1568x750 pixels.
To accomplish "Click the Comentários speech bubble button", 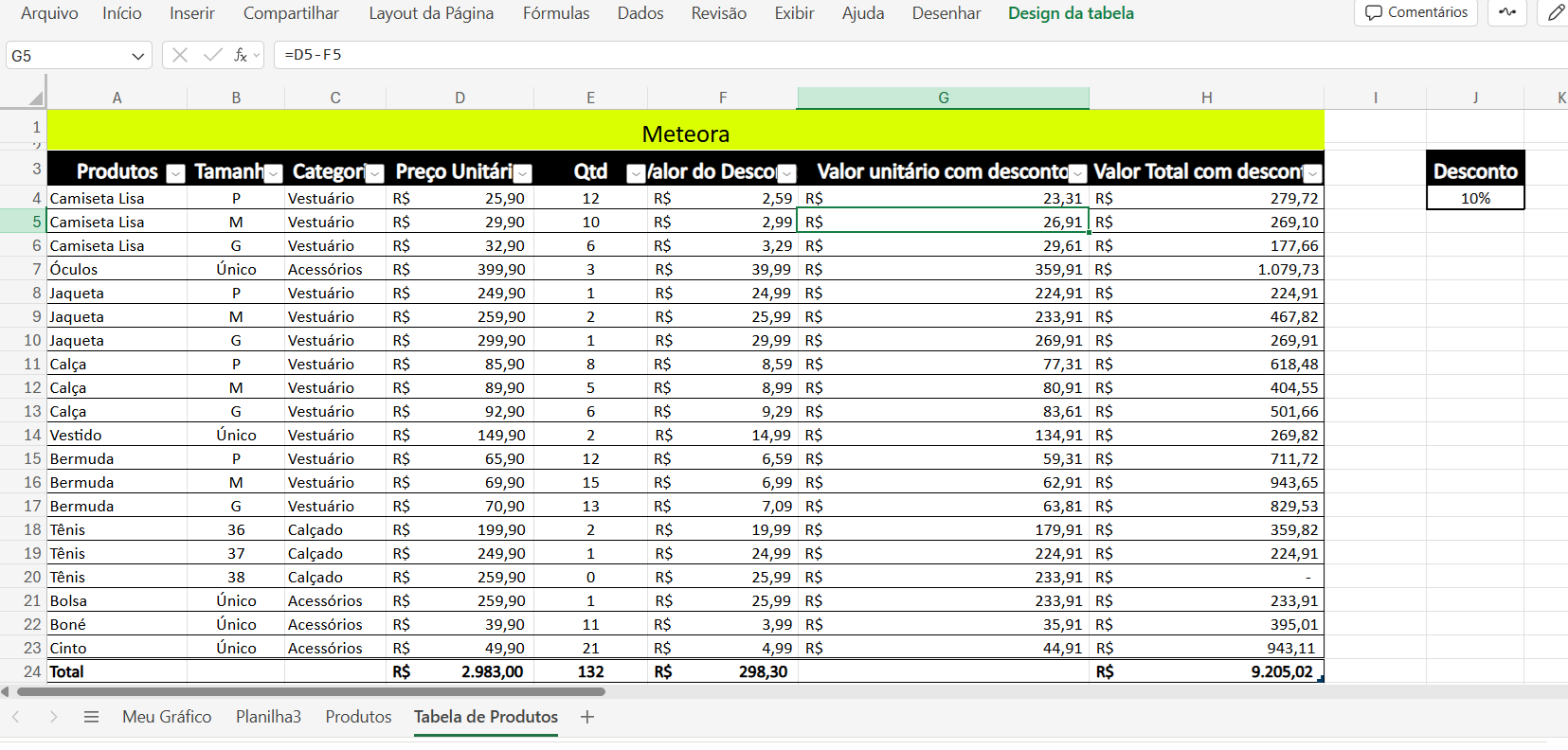I will [x=1416, y=12].
